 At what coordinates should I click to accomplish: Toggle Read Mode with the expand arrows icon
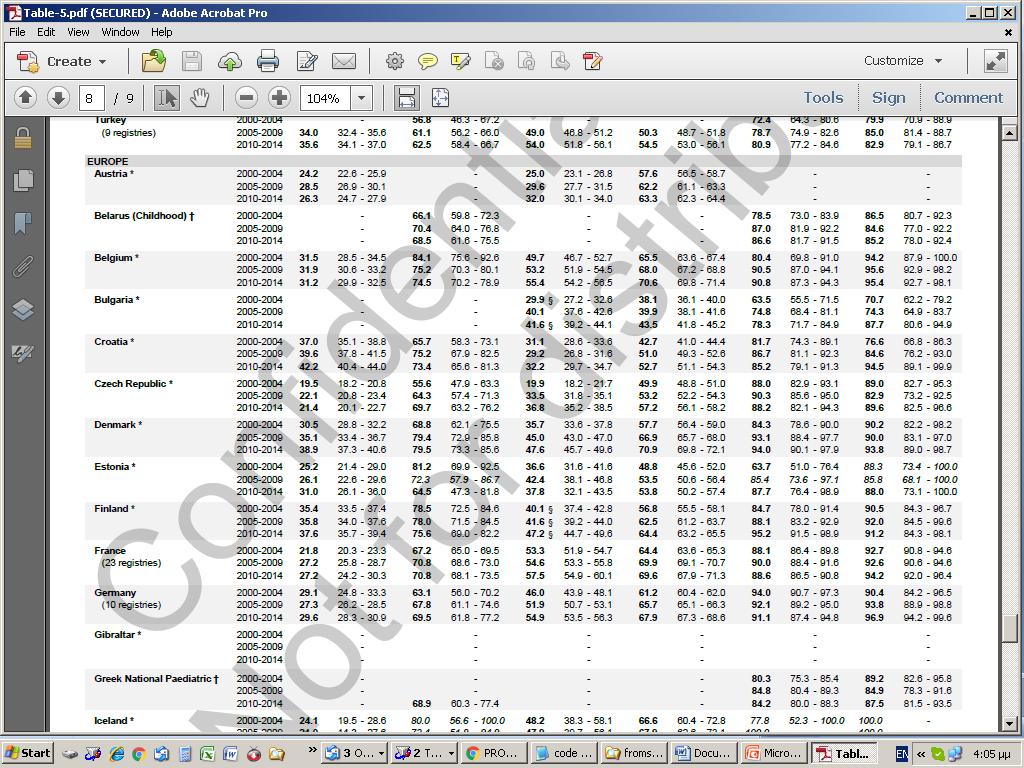coord(996,61)
